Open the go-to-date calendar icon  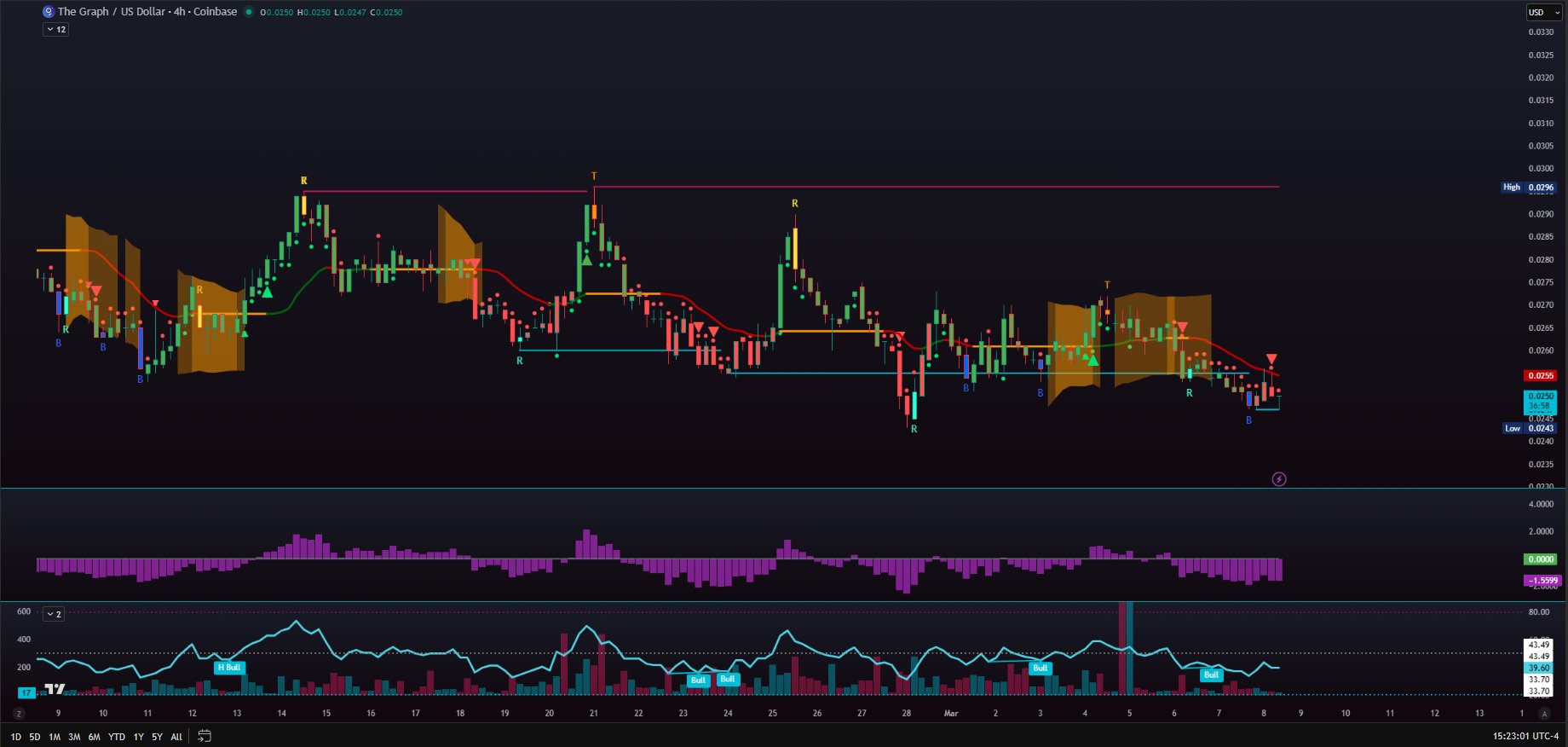205,736
